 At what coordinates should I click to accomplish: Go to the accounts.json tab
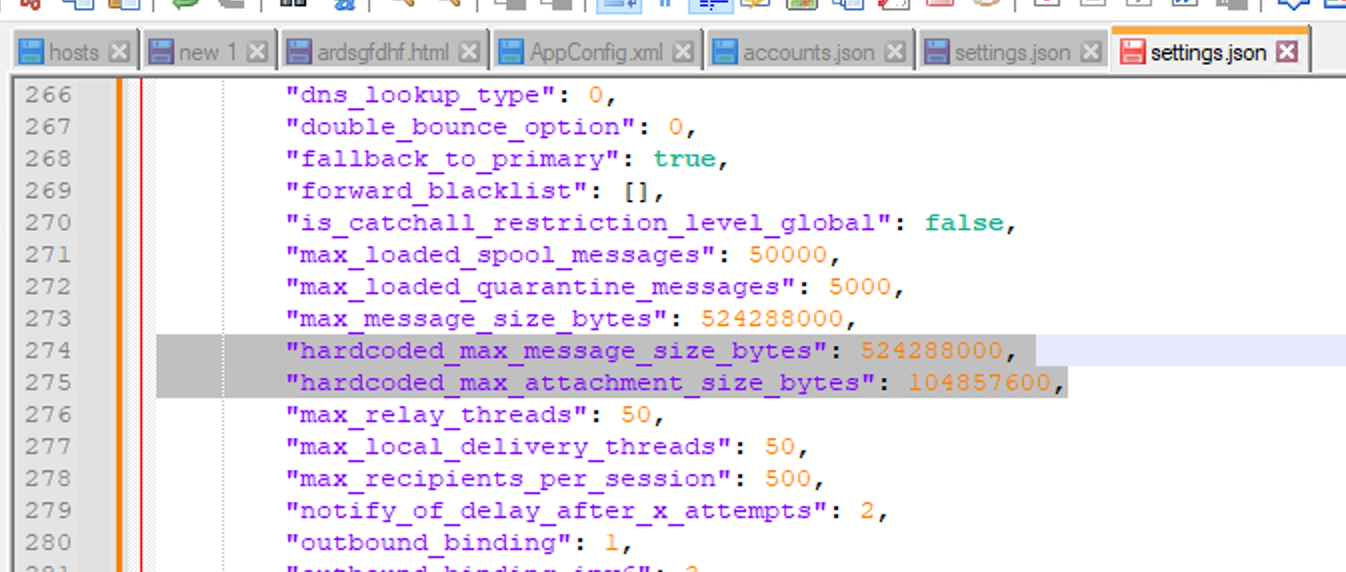tap(808, 52)
